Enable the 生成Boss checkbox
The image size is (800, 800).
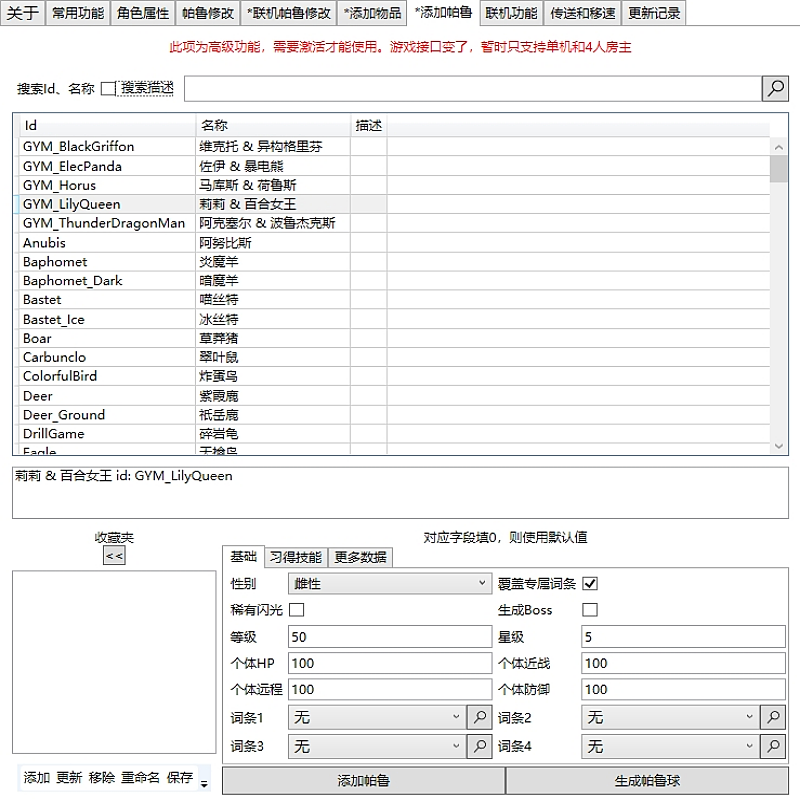click(590, 609)
